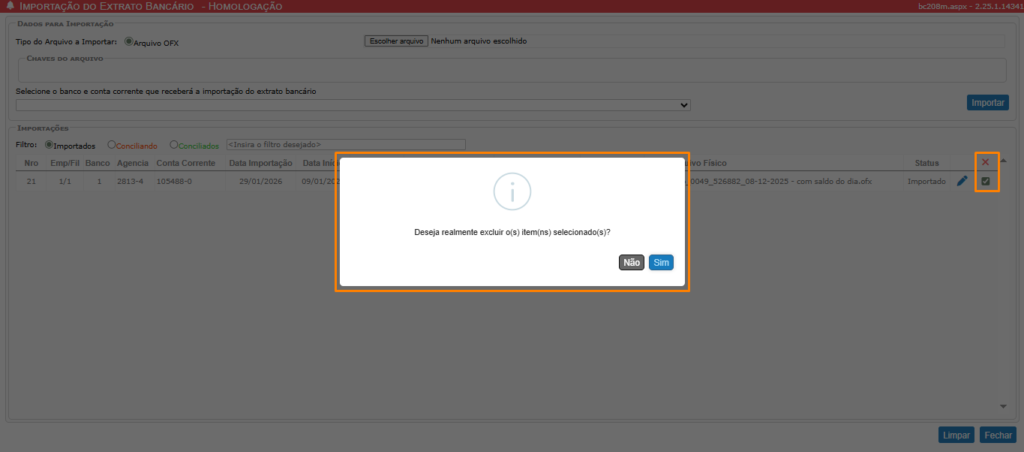Click the blue pencil edit icon for import 21
This screenshot has width=1024, height=452.
962,181
